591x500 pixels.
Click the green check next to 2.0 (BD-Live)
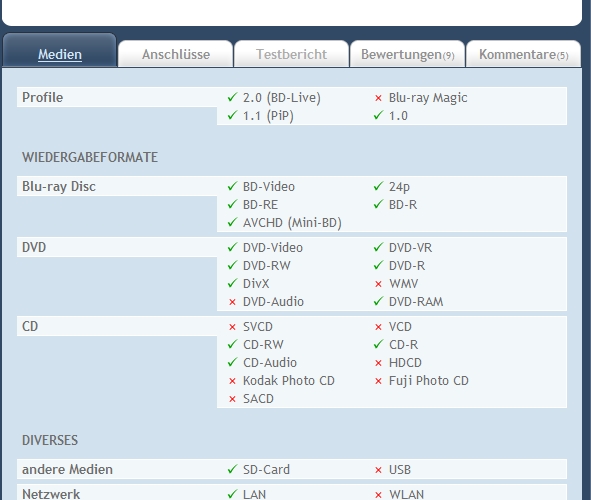coord(233,98)
